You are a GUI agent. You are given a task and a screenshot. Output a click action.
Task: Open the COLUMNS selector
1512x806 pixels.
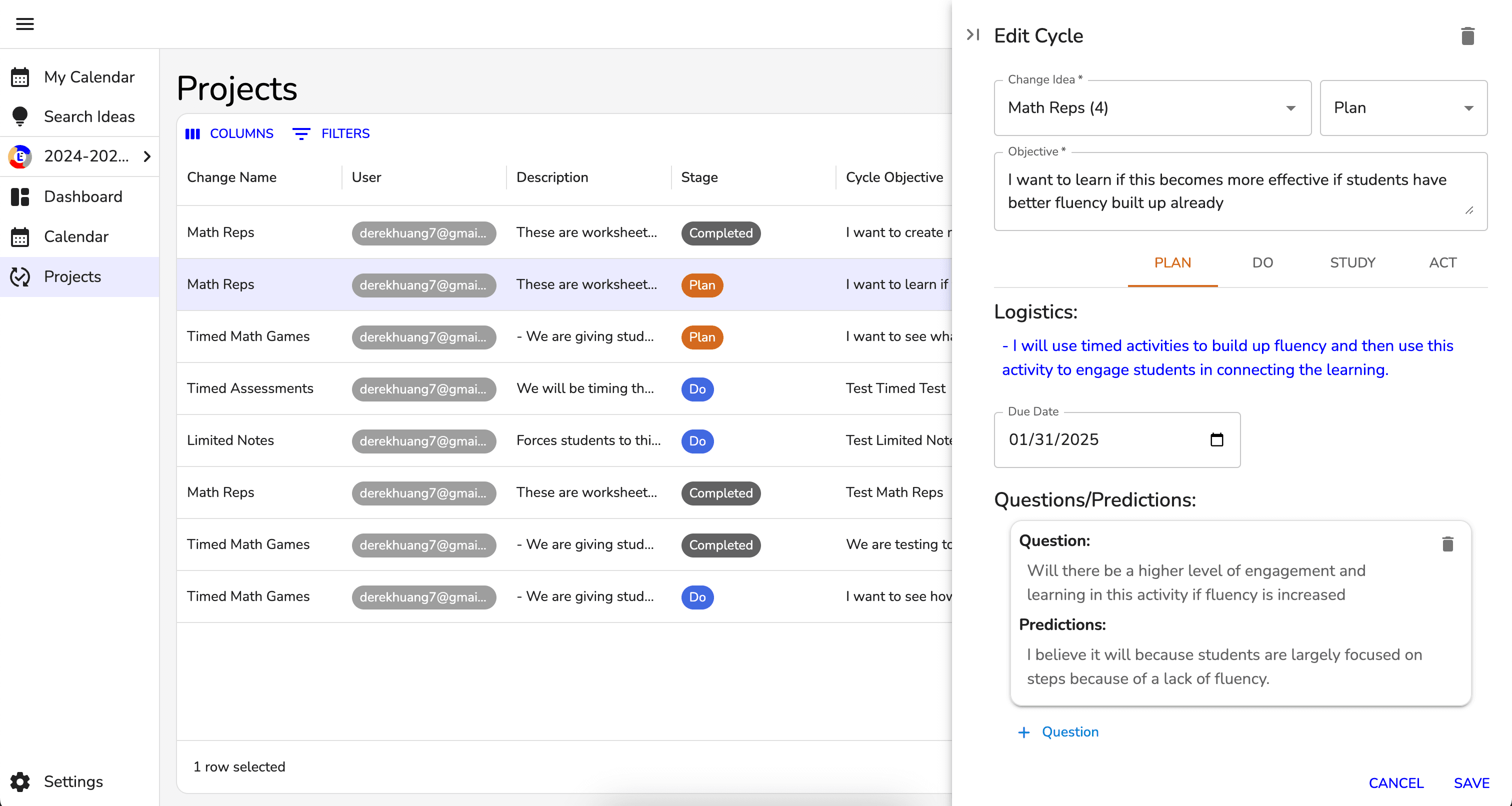tap(229, 134)
